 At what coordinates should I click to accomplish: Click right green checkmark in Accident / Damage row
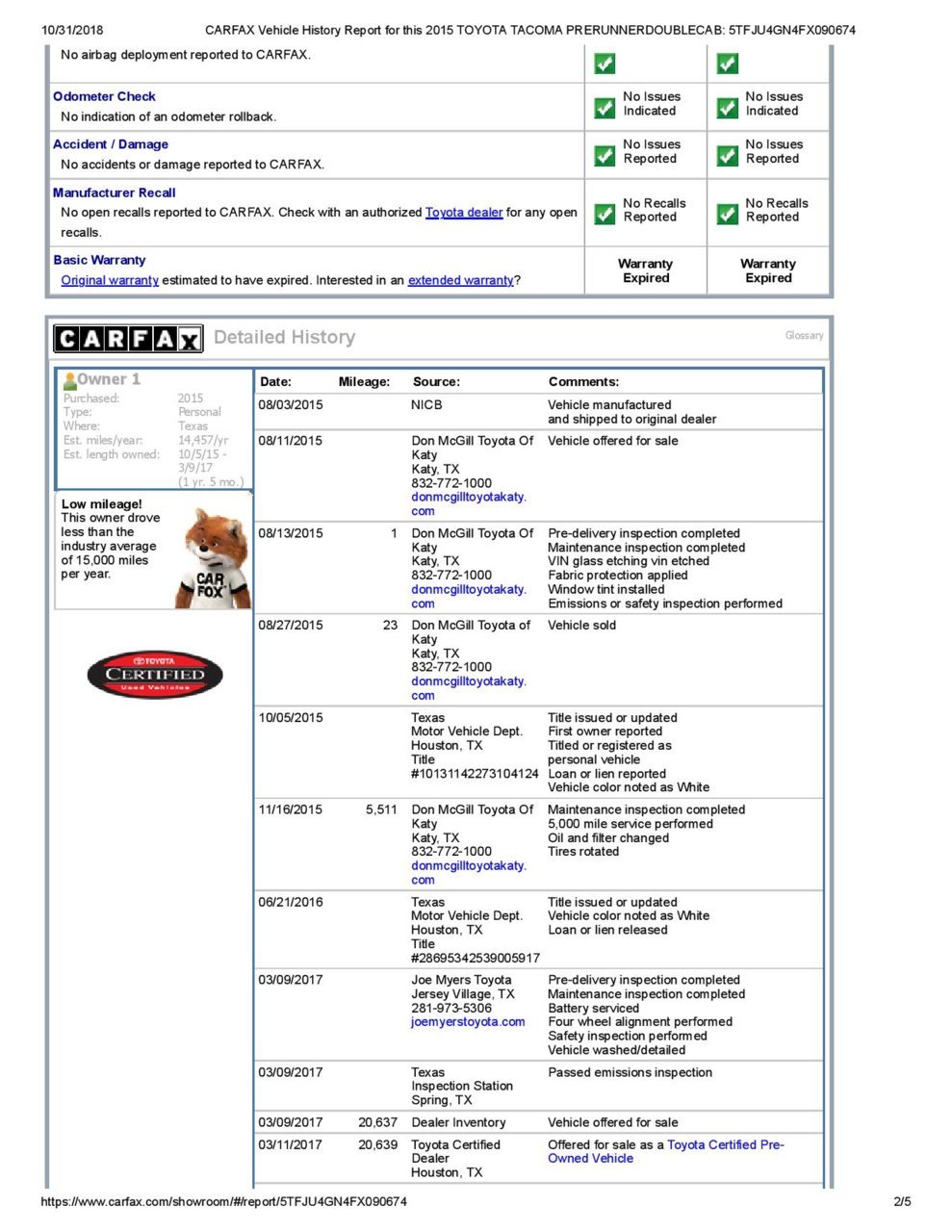[x=727, y=155]
